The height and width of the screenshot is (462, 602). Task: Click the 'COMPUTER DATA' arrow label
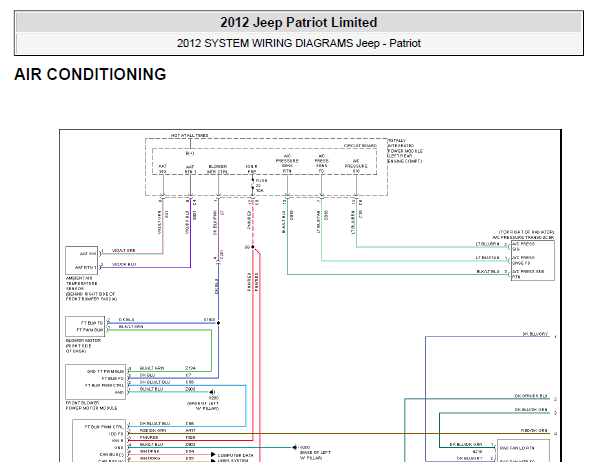point(235,455)
